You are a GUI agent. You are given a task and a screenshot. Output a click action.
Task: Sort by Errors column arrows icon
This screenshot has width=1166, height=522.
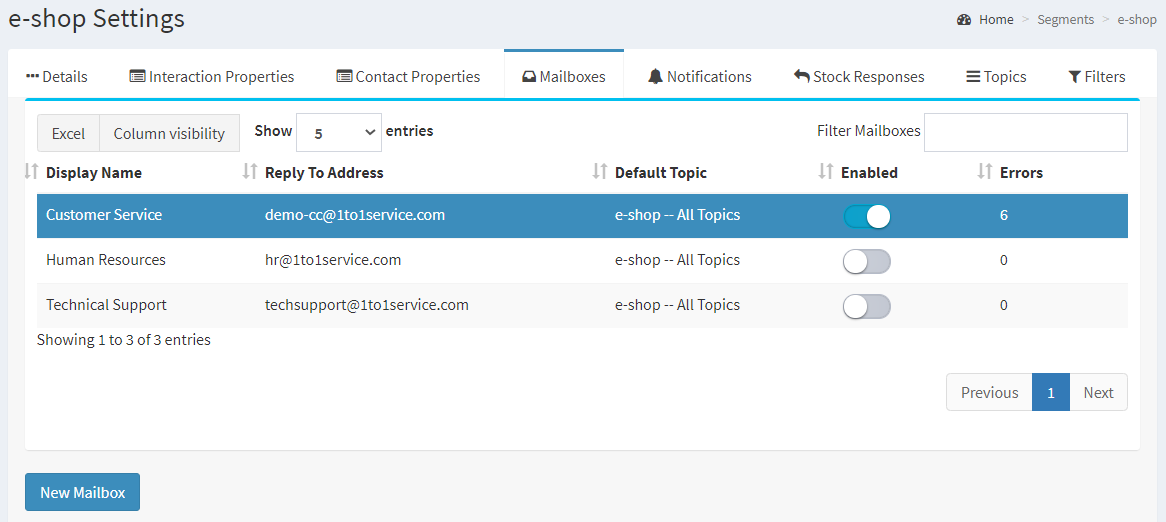click(x=985, y=172)
